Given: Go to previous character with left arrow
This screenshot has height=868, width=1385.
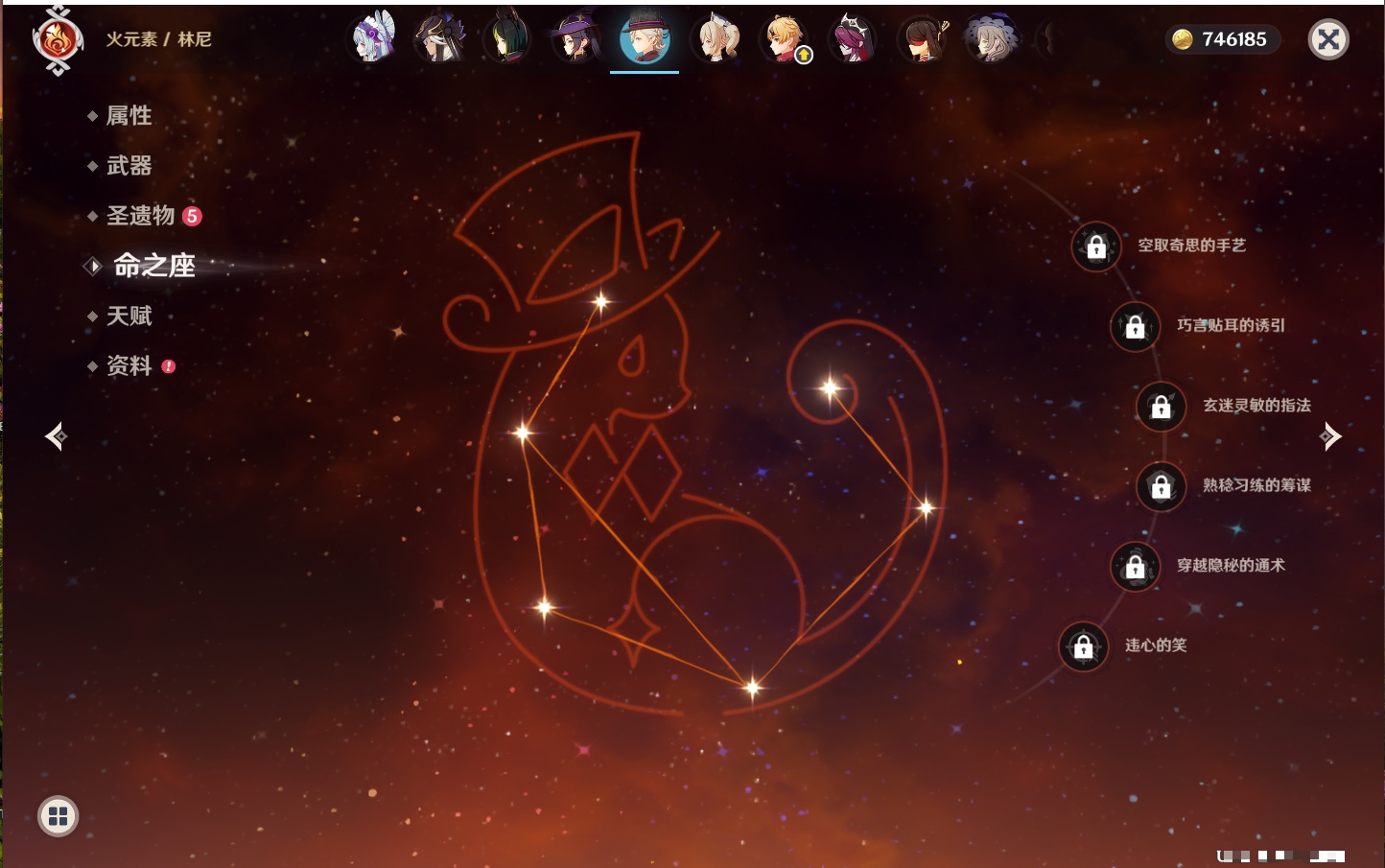Looking at the screenshot, I should click(x=56, y=436).
